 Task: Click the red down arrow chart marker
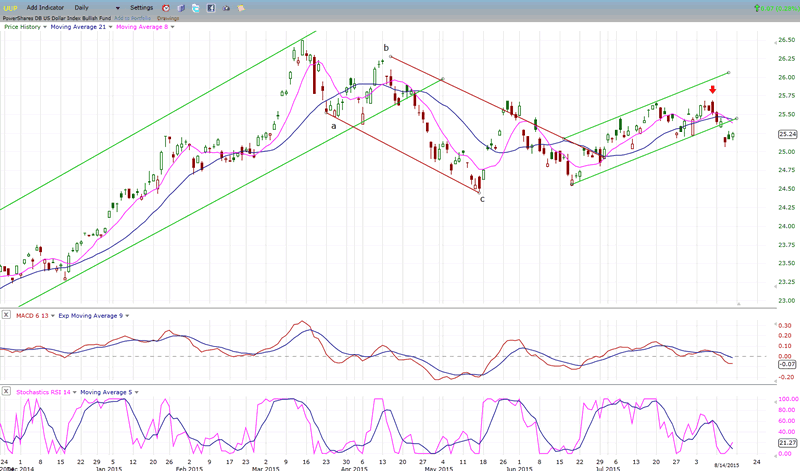click(712, 89)
